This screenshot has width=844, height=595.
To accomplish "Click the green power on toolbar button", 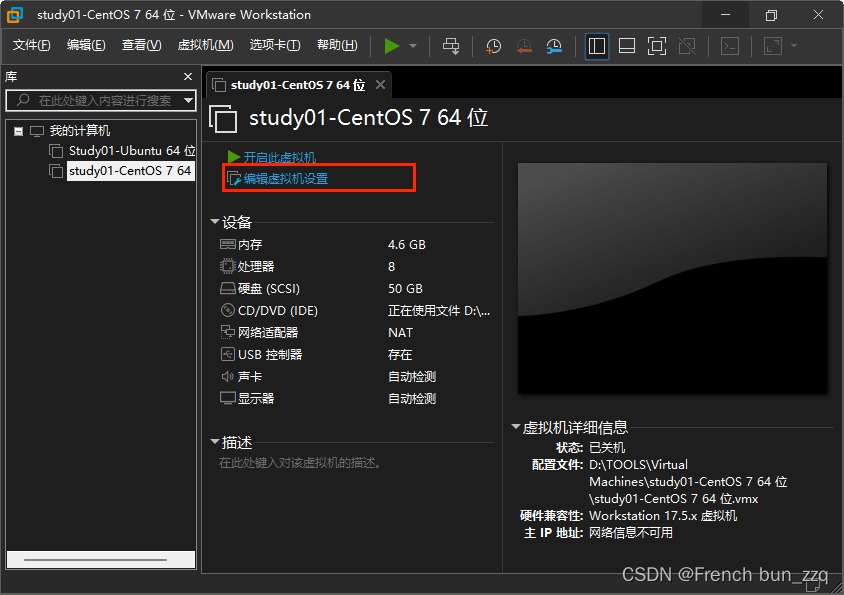I will [x=392, y=46].
